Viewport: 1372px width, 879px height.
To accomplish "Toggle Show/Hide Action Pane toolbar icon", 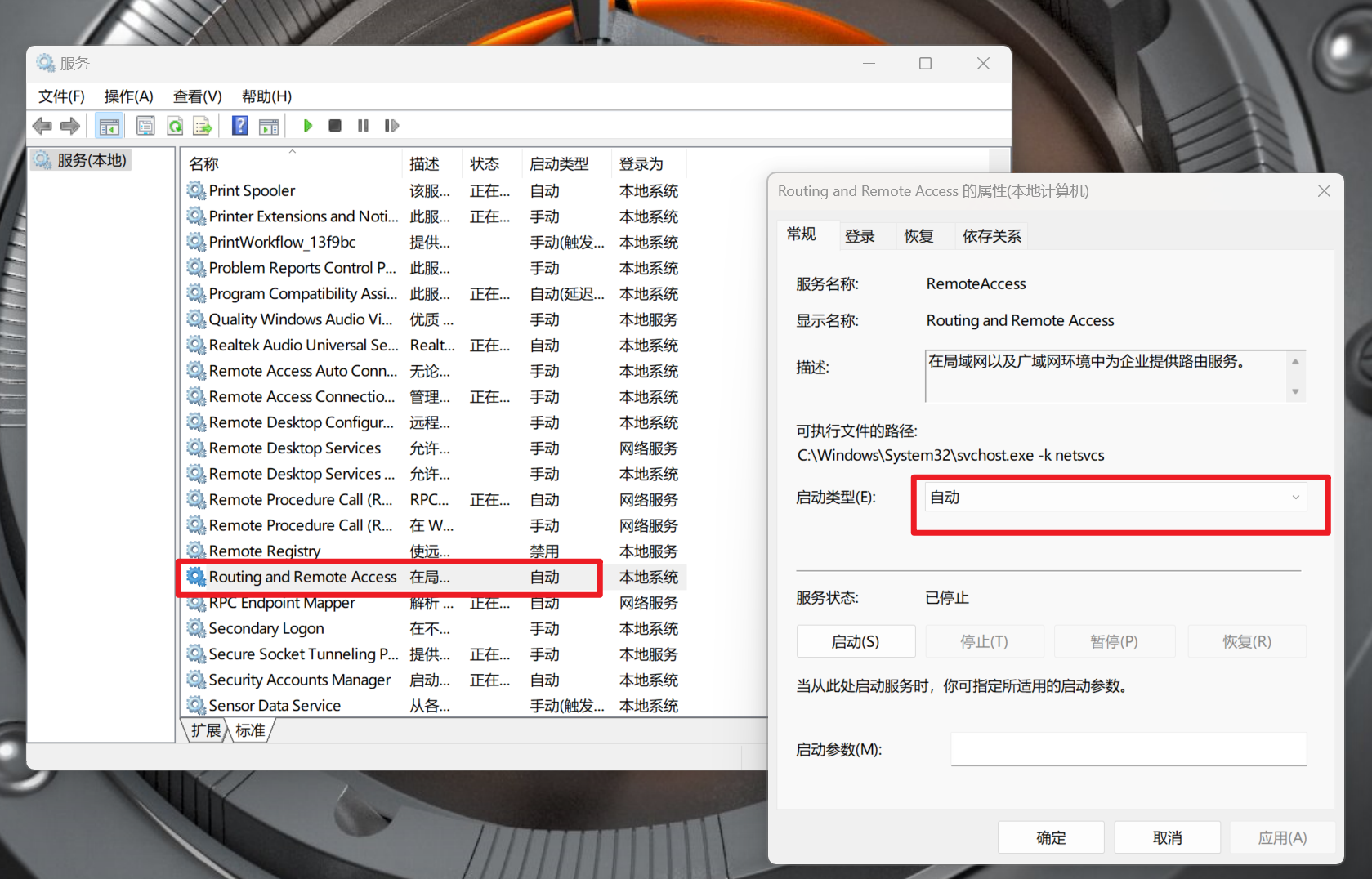I will point(269,126).
